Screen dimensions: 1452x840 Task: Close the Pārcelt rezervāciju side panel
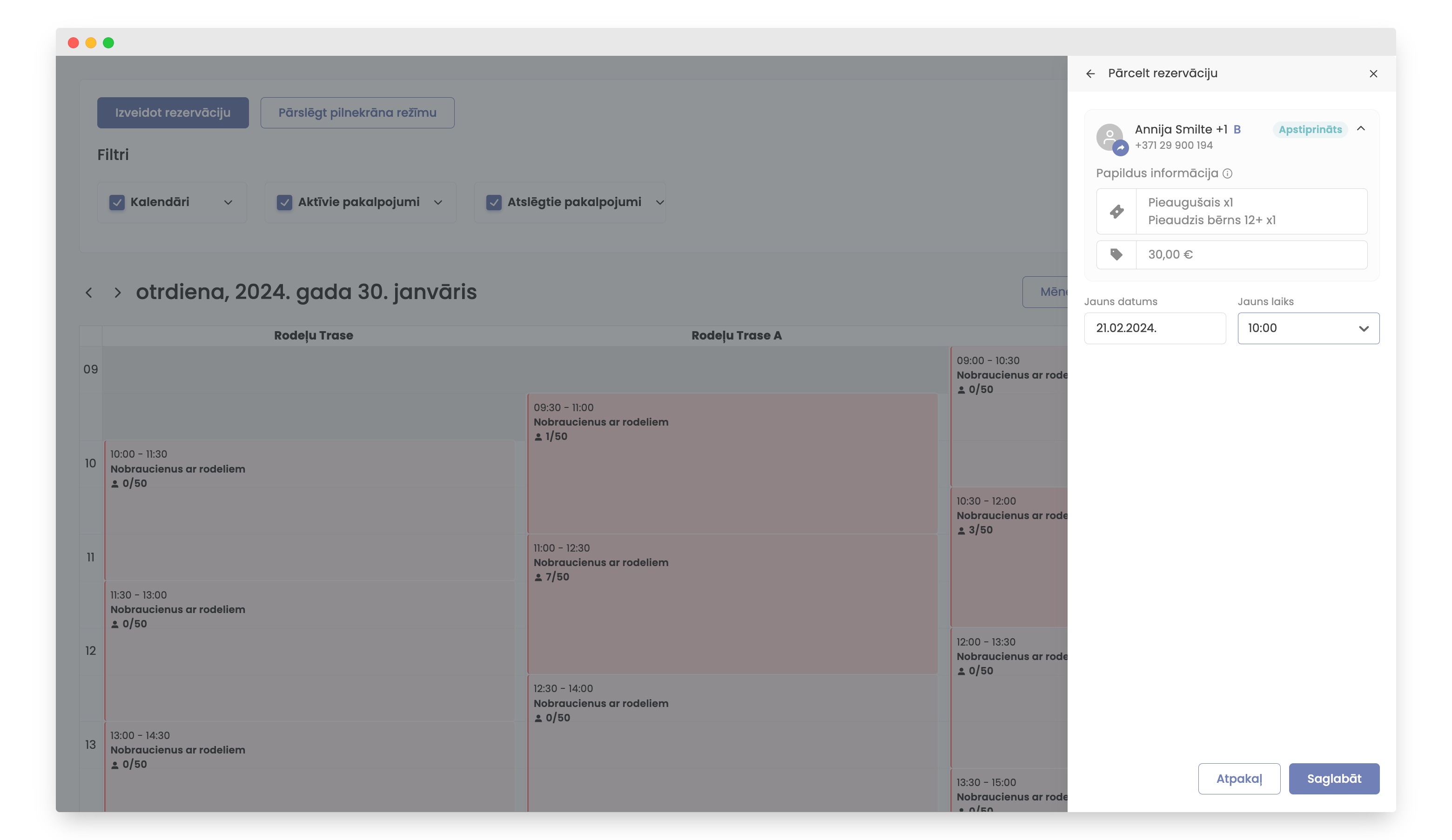(x=1373, y=73)
